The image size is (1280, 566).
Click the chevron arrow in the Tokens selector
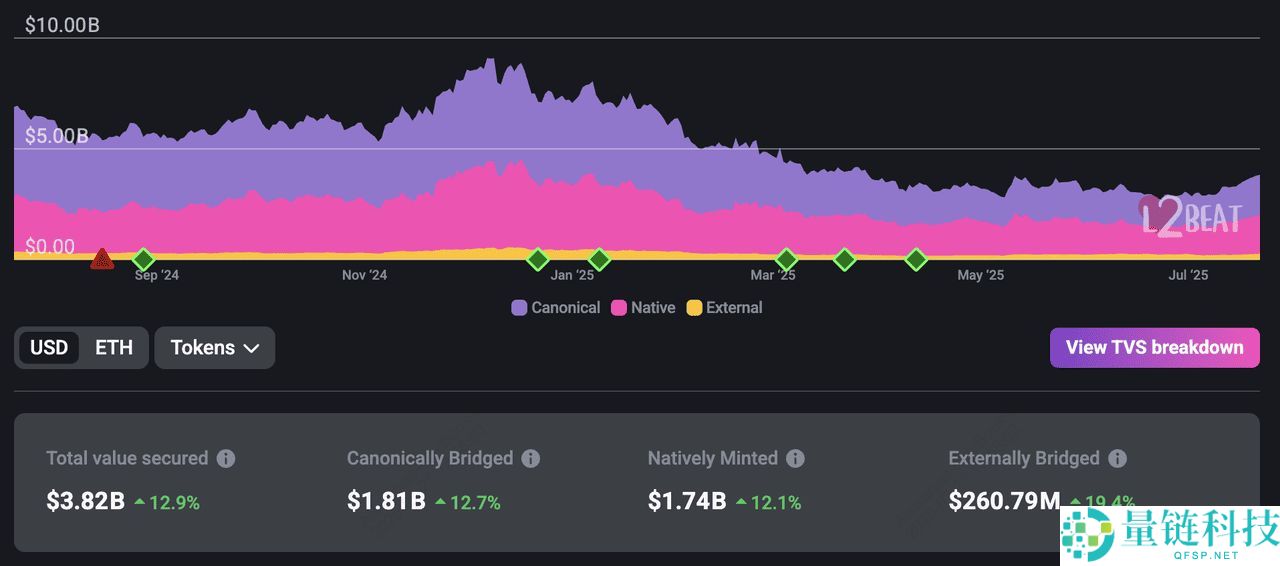[x=252, y=348]
